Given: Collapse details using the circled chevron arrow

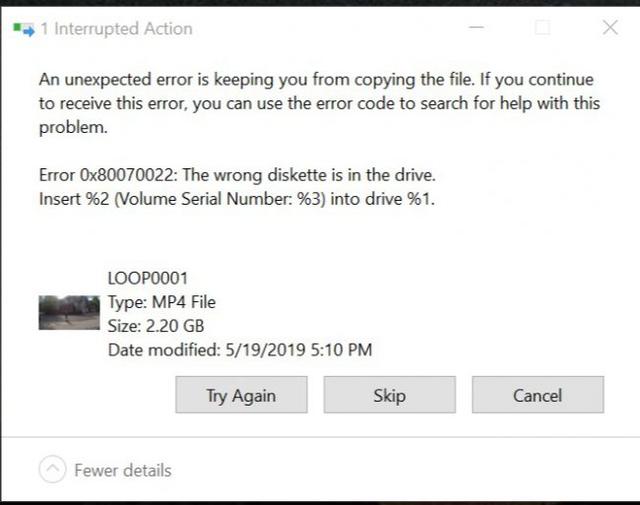Looking at the screenshot, I should pyautogui.click(x=54, y=469).
